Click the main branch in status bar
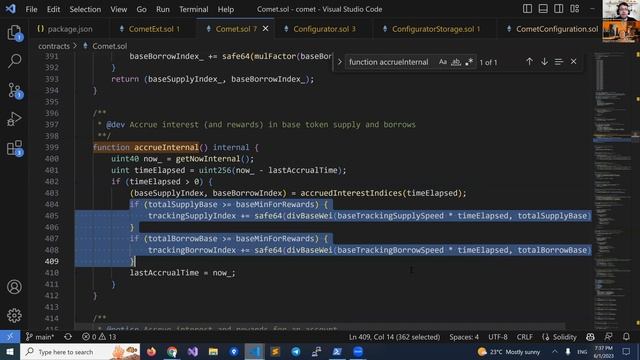This screenshot has height=360, width=640. click(40, 337)
